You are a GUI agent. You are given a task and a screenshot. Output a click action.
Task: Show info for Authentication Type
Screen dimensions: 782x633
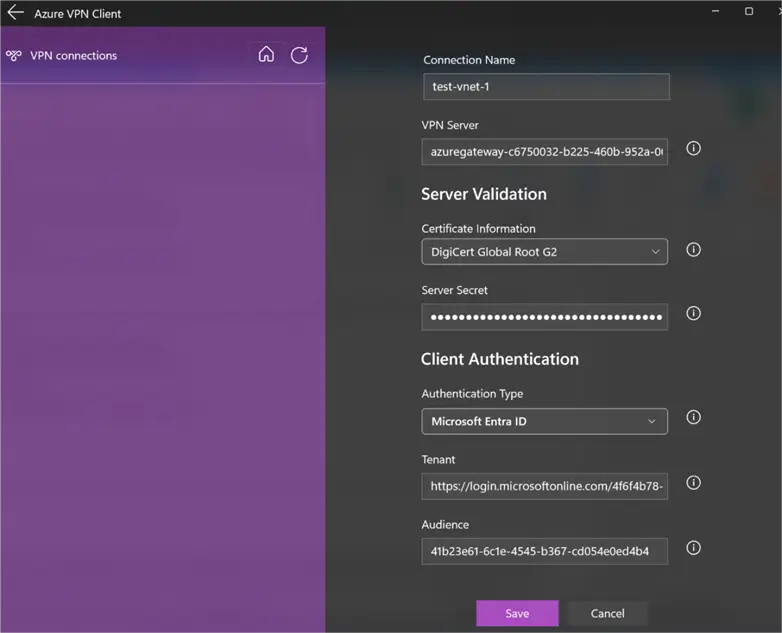[x=693, y=417]
